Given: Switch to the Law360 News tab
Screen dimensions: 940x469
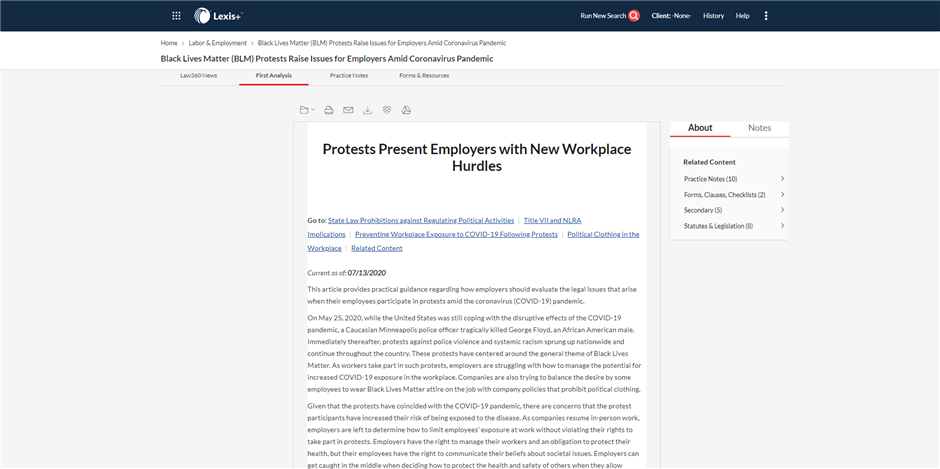Looking at the screenshot, I should click(x=198, y=75).
